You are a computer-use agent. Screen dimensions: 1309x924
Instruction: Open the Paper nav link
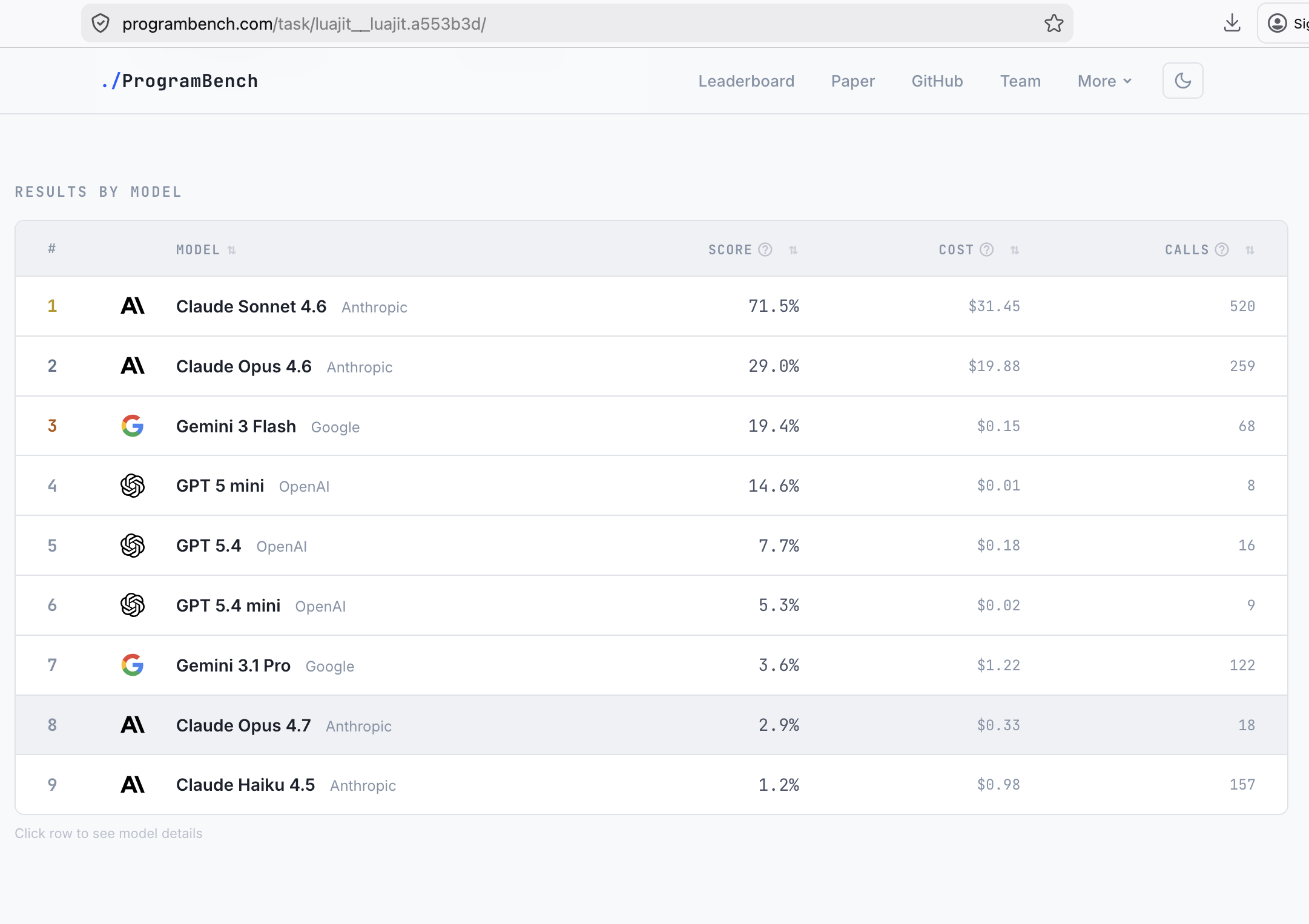pos(852,81)
